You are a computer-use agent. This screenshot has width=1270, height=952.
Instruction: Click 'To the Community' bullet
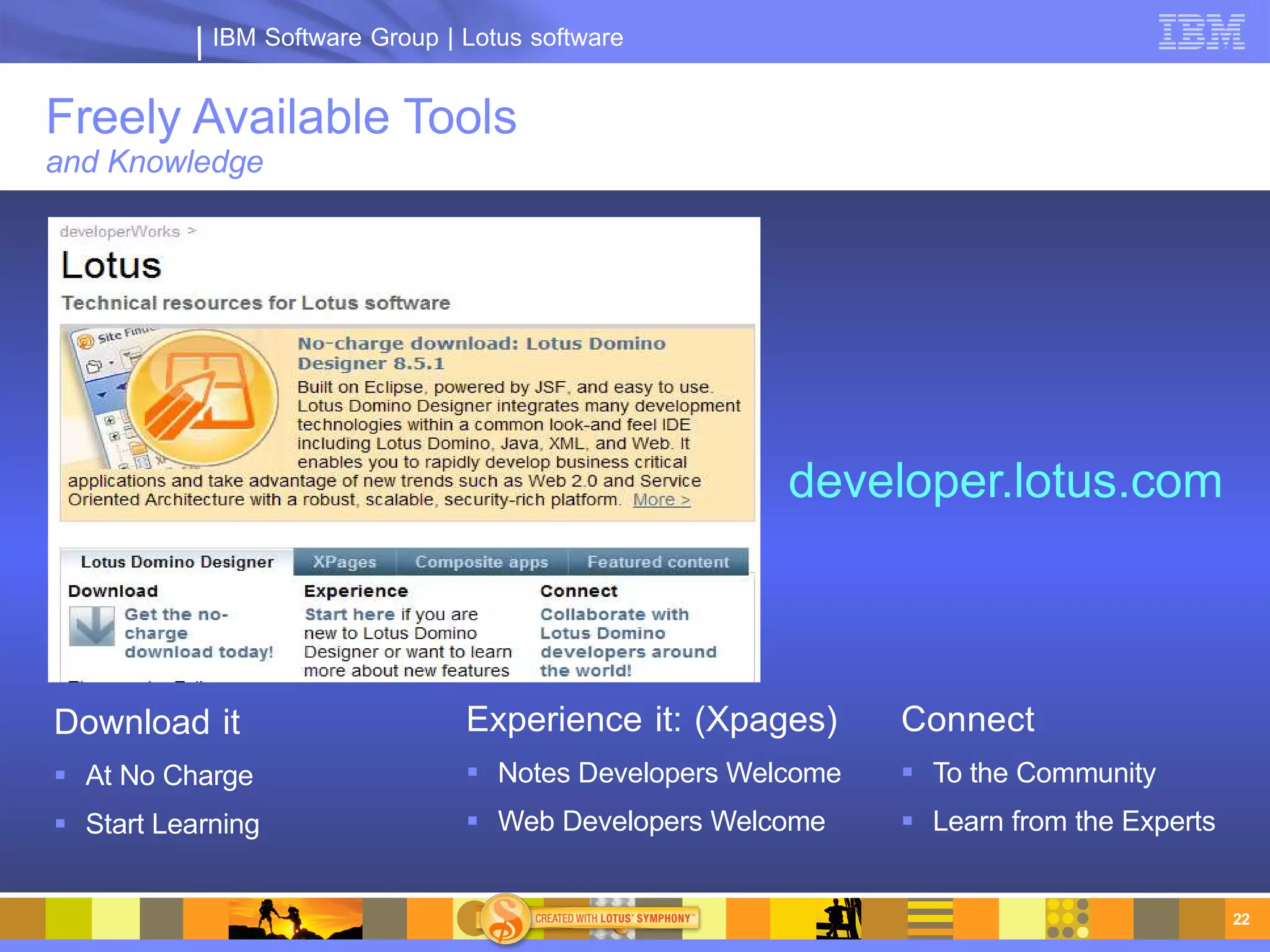pos(1044,773)
